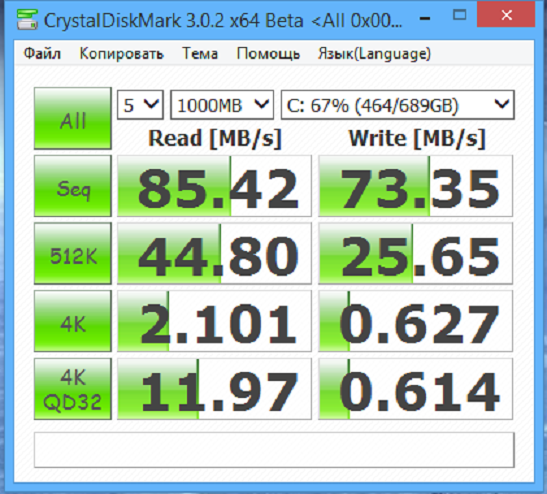Image resolution: width=547 pixels, height=494 pixels.
Task: Click the CrystalDiskMark app icon in title bar
Action: point(27,20)
